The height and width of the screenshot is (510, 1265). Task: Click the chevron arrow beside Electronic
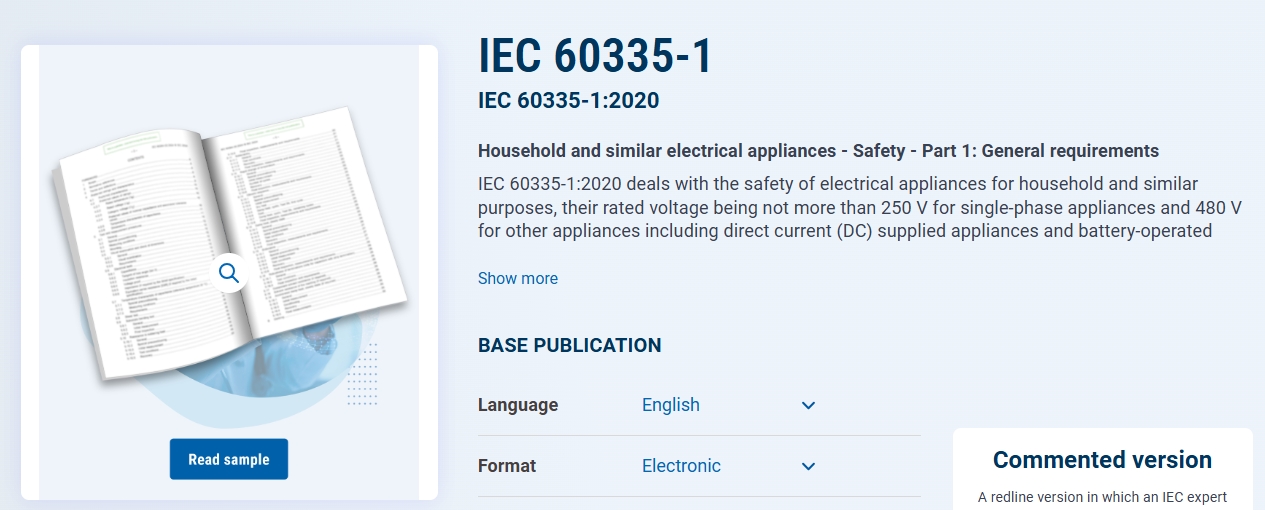809,466
